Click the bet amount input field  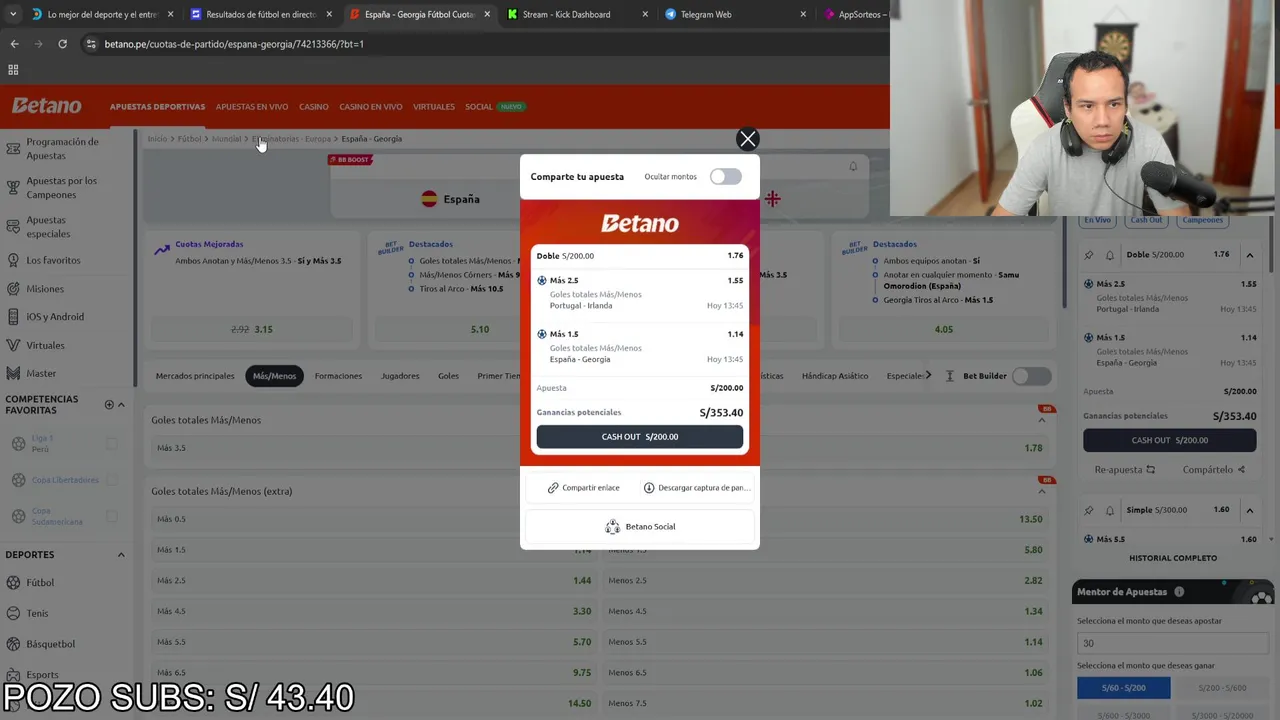pyautogui.click(x=1172, y=644)
